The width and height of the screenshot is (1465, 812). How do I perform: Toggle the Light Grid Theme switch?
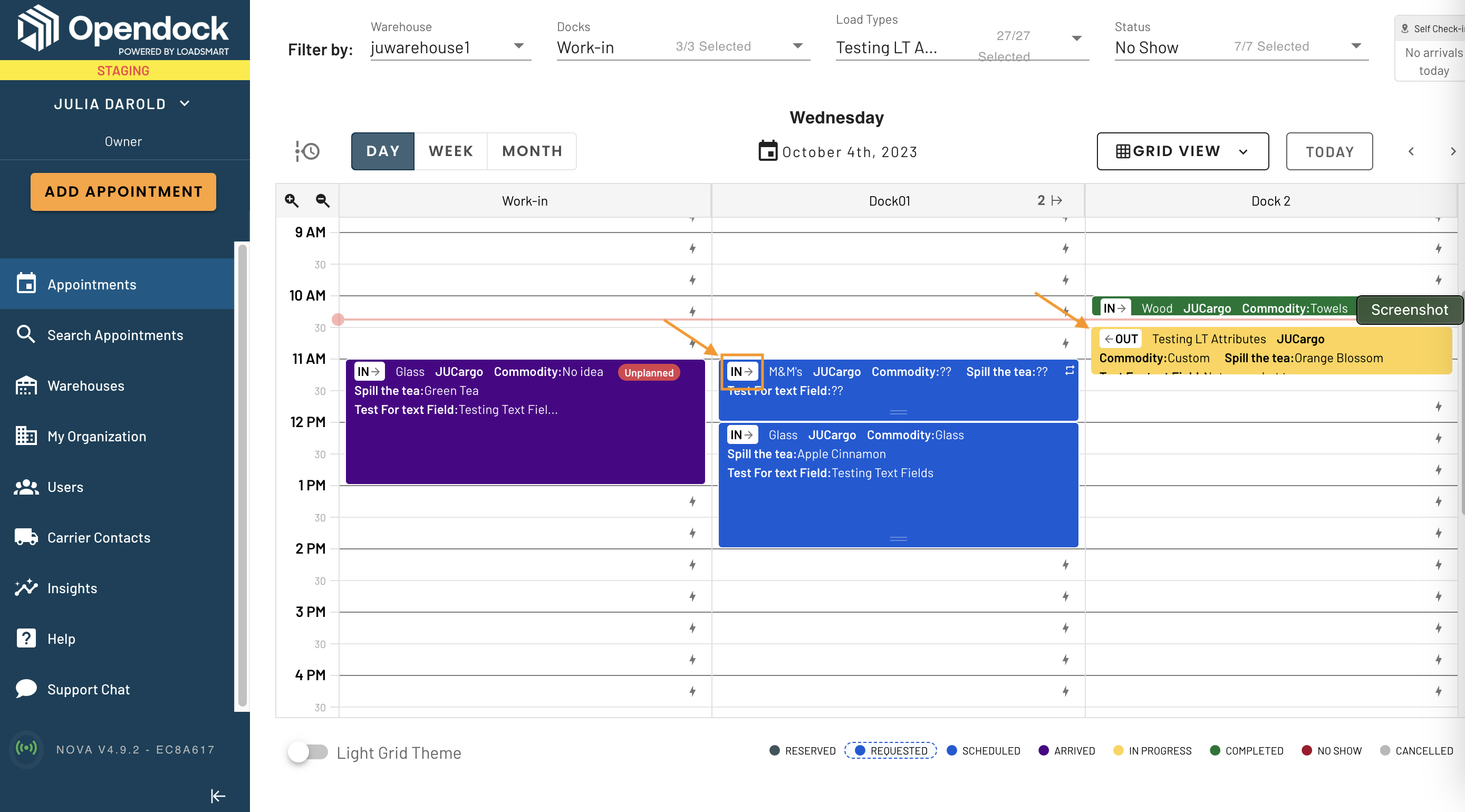click(307, 752)
